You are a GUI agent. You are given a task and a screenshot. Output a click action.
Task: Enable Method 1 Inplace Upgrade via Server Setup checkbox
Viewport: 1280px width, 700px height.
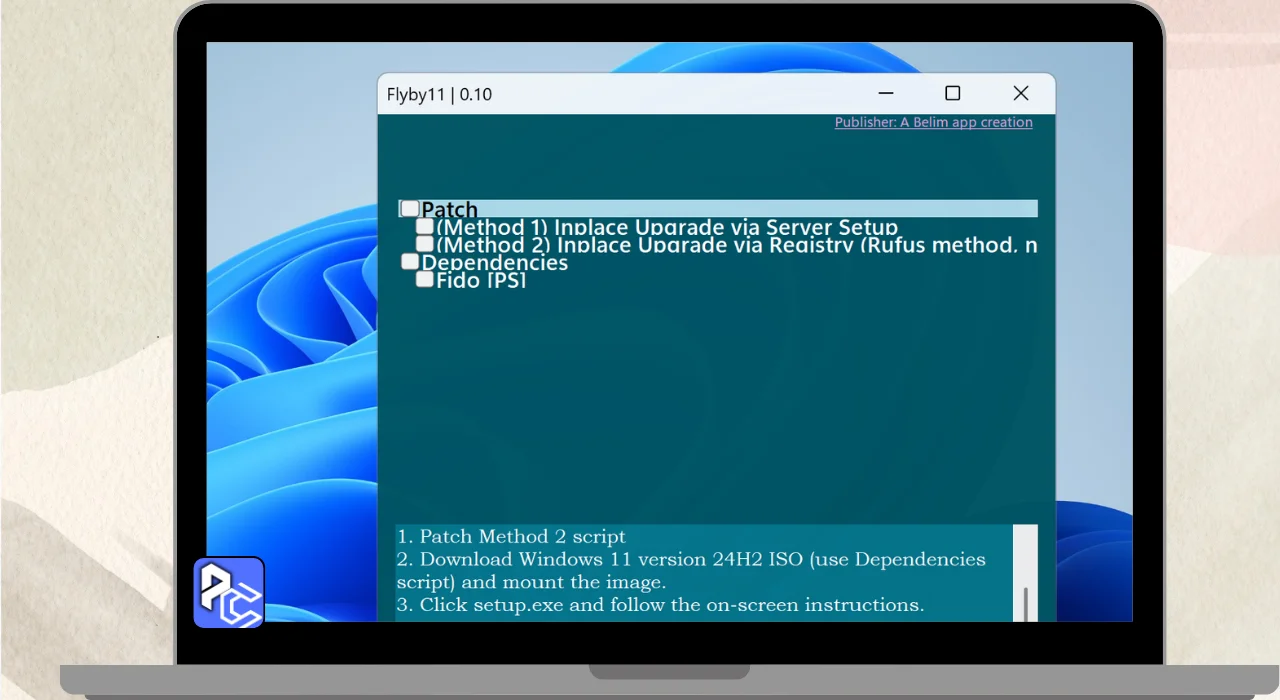(x=425, y=227)
